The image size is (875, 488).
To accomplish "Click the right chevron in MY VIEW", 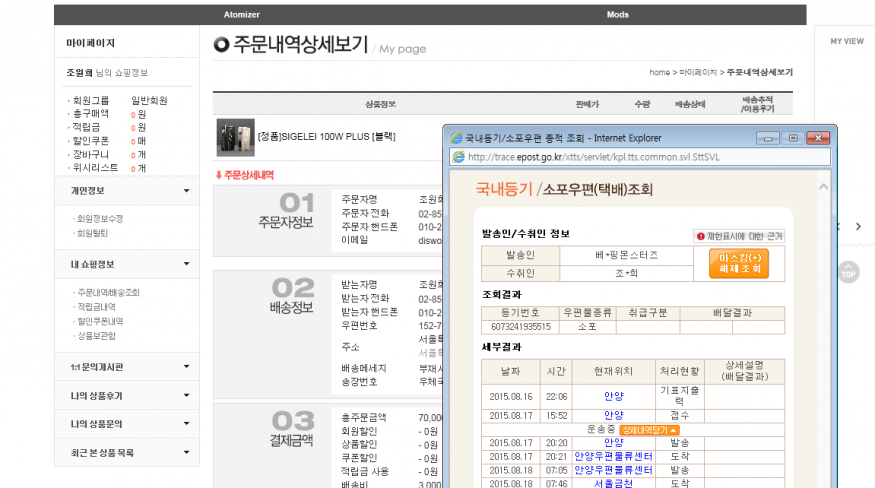I will [858, 227].
